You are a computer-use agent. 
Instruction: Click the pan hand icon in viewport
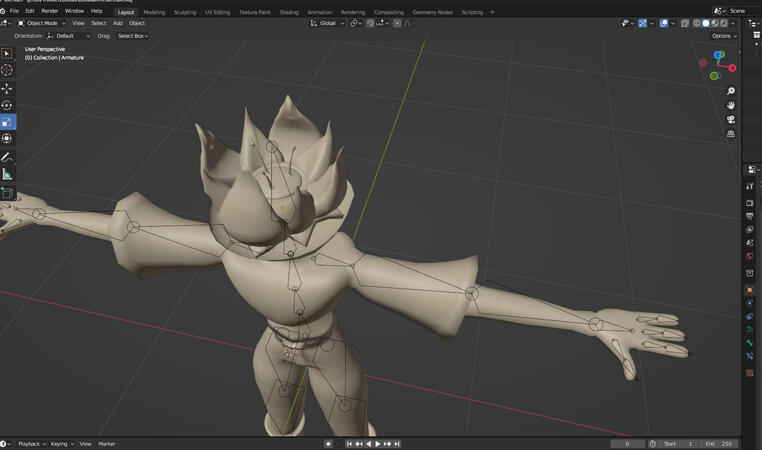coord(730,105)
